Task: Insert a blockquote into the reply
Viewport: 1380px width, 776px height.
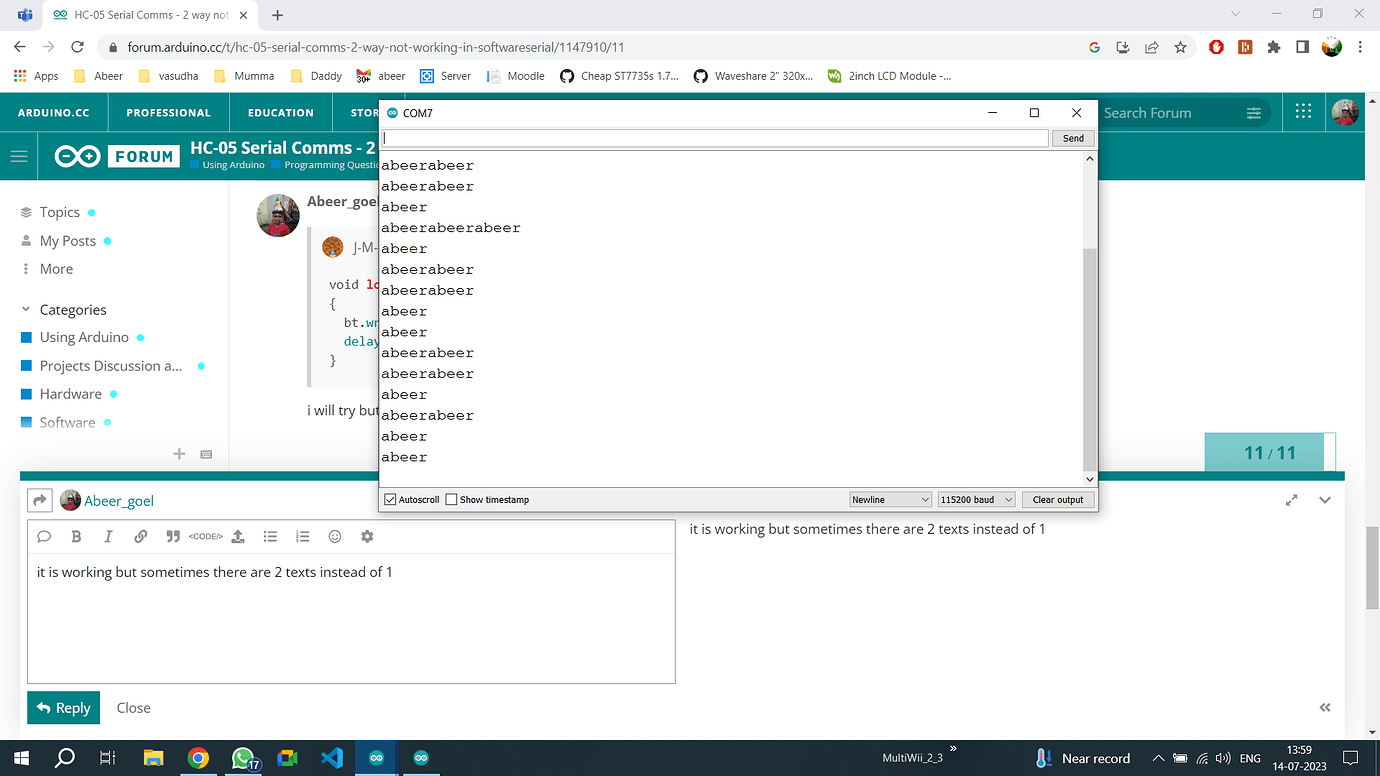Action: pyautogui.click(x=172, y=536)
